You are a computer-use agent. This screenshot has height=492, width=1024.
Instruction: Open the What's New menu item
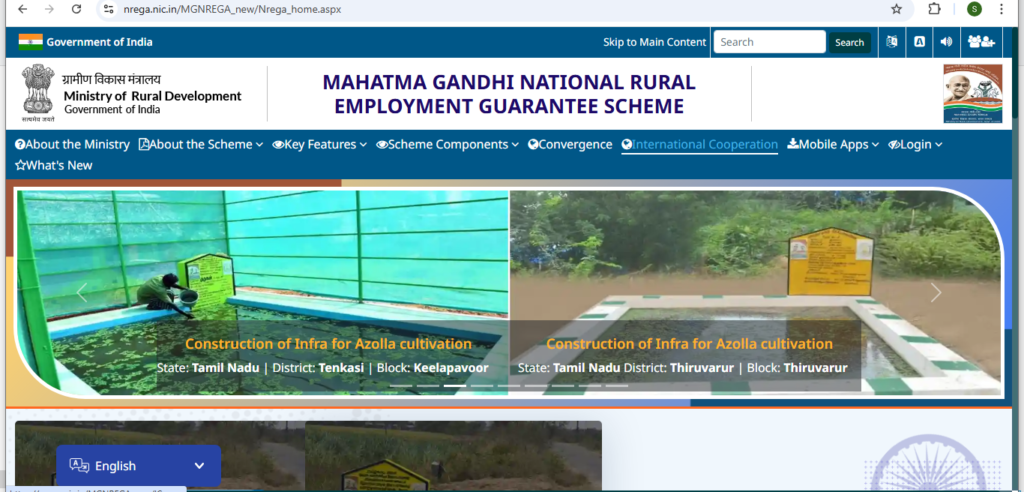(54, 165)
